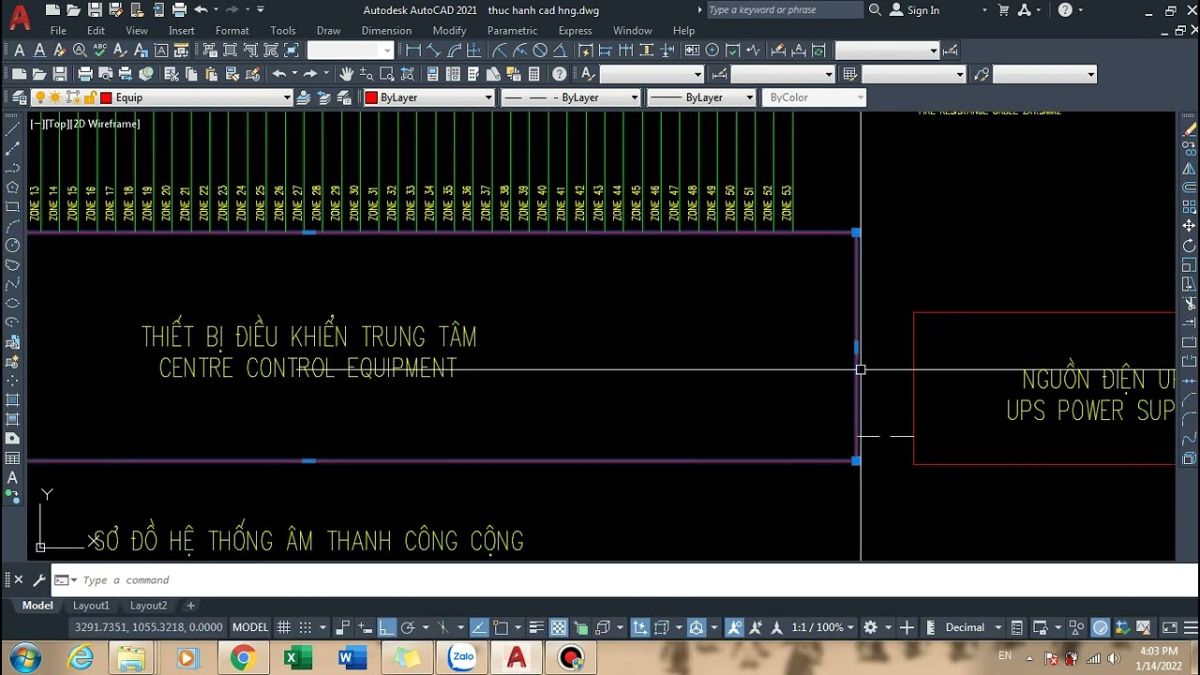Switch to the Layout2 tab
1200x675 pixels.
coord(149,606)
